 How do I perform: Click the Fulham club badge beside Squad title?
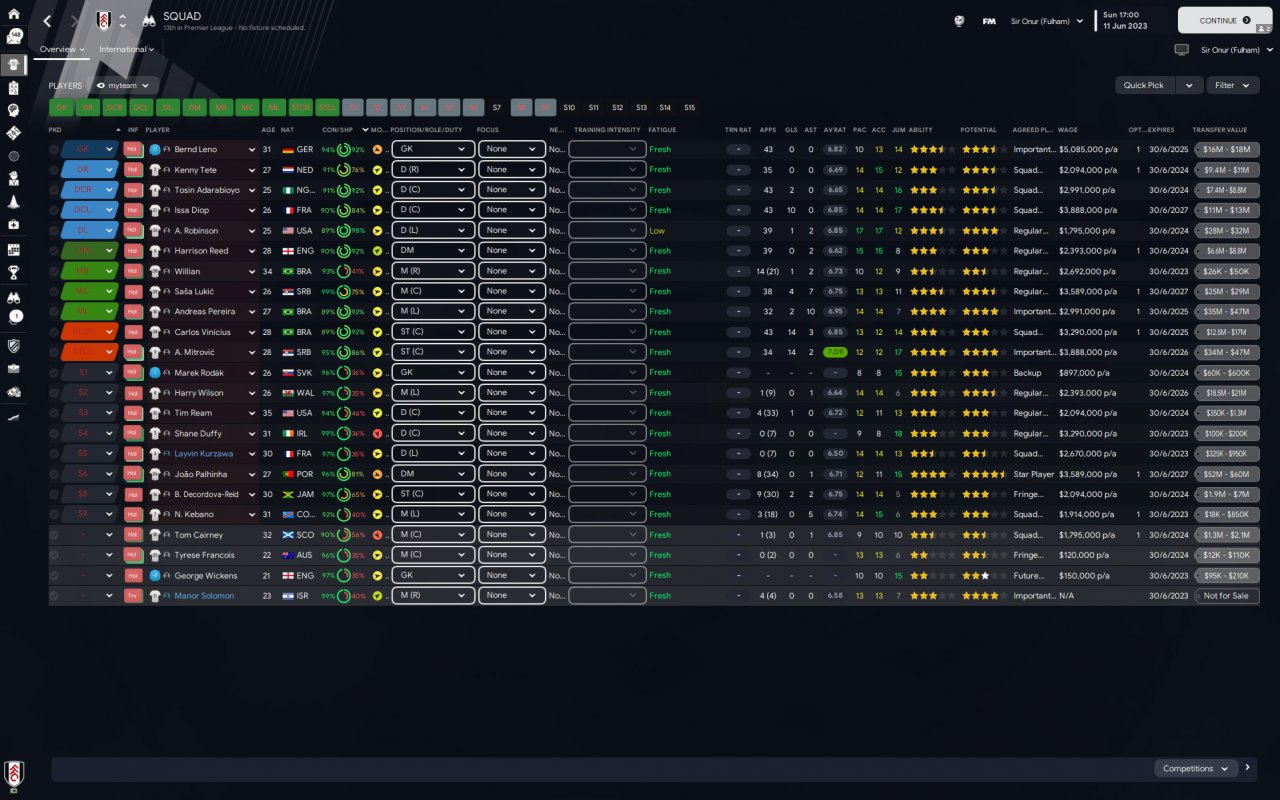point(104,21)
